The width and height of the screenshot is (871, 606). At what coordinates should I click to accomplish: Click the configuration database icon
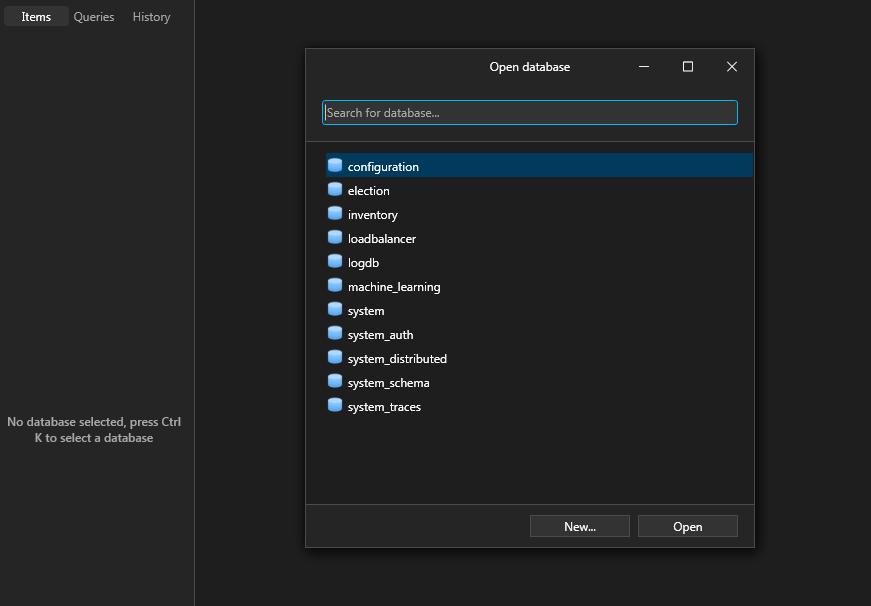point(335,166)
